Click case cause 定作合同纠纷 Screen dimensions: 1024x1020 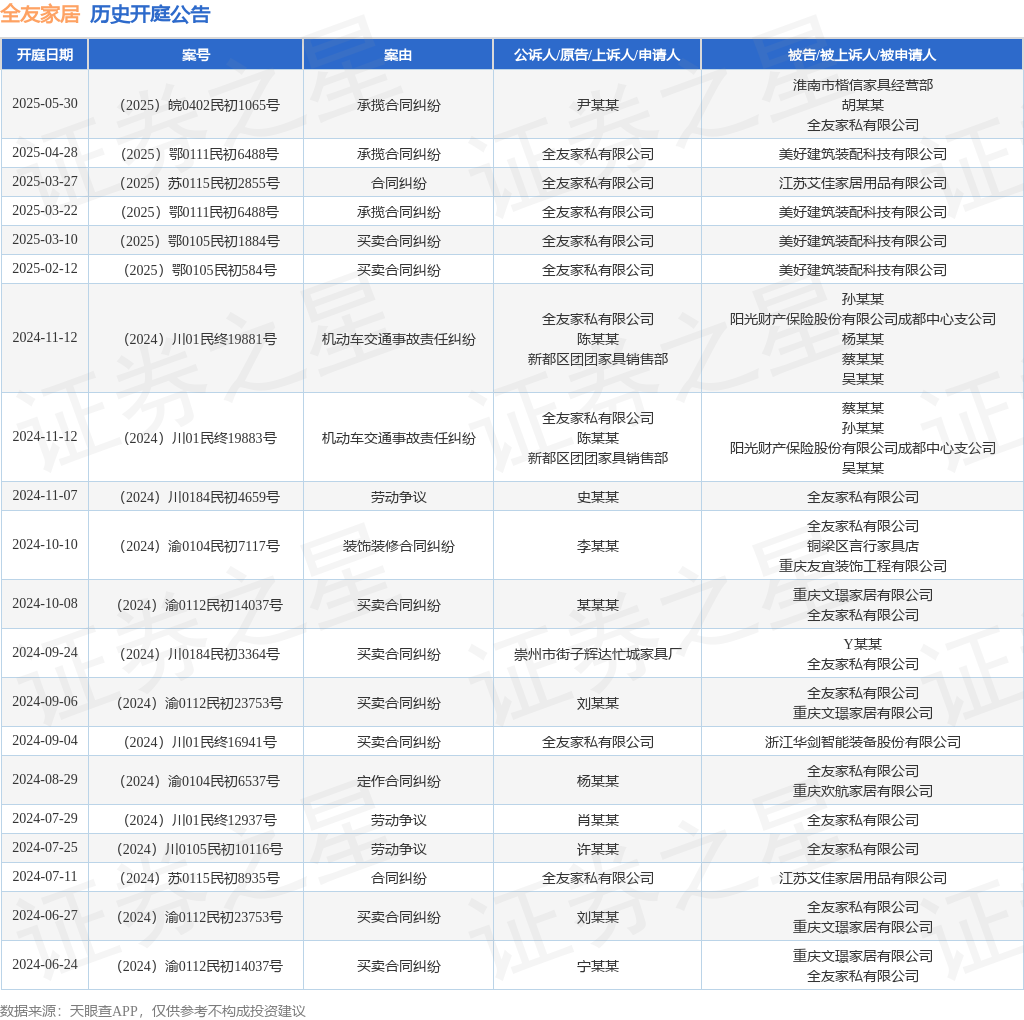click(398, 782)
